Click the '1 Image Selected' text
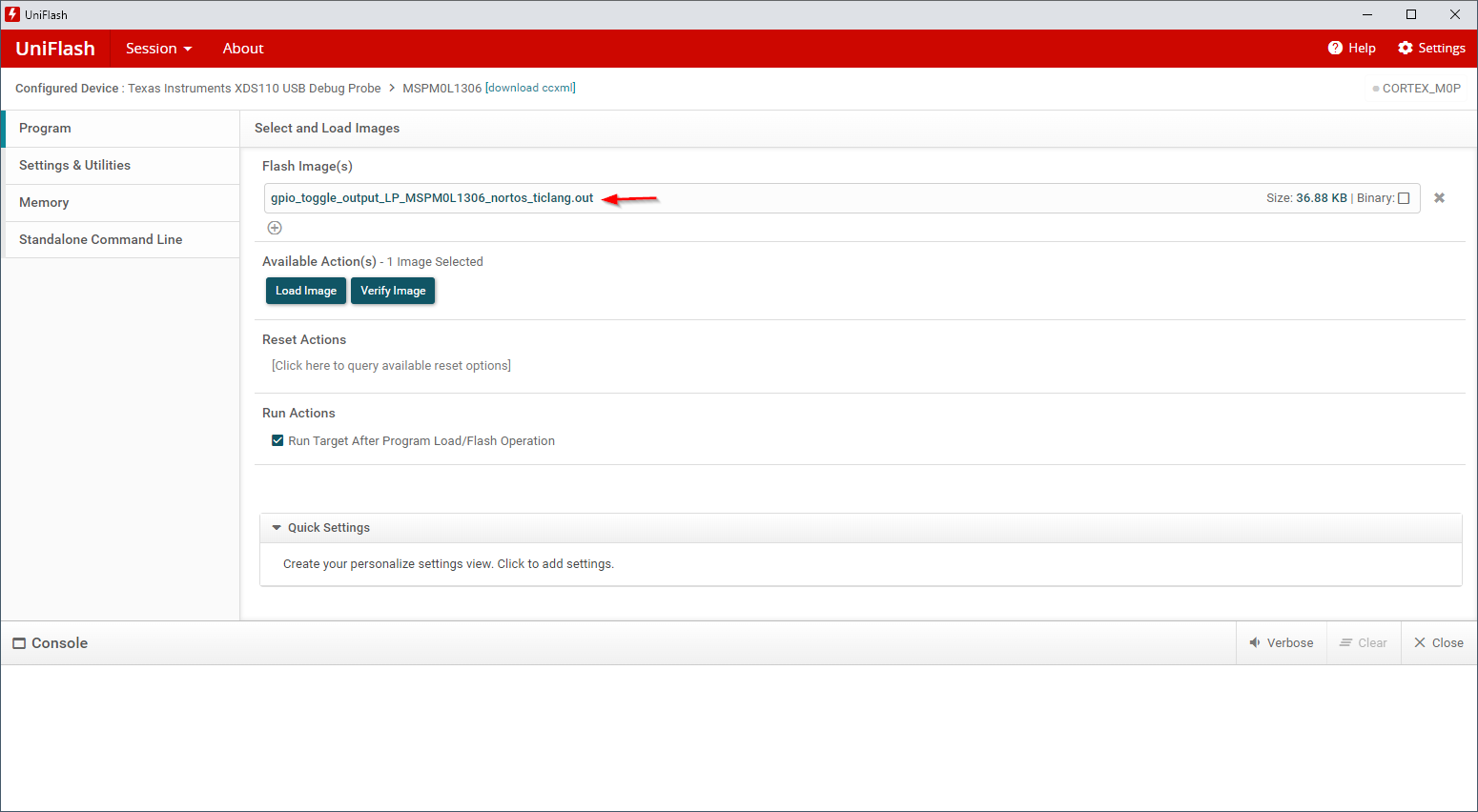Screen dimensions: 1478x812 click(435, 262)
